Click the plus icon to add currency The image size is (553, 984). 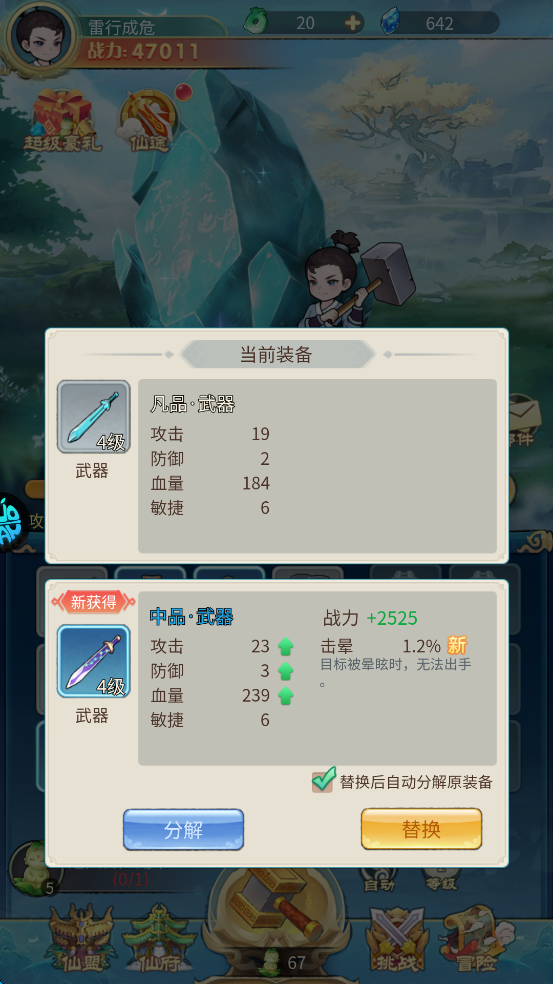353,23
